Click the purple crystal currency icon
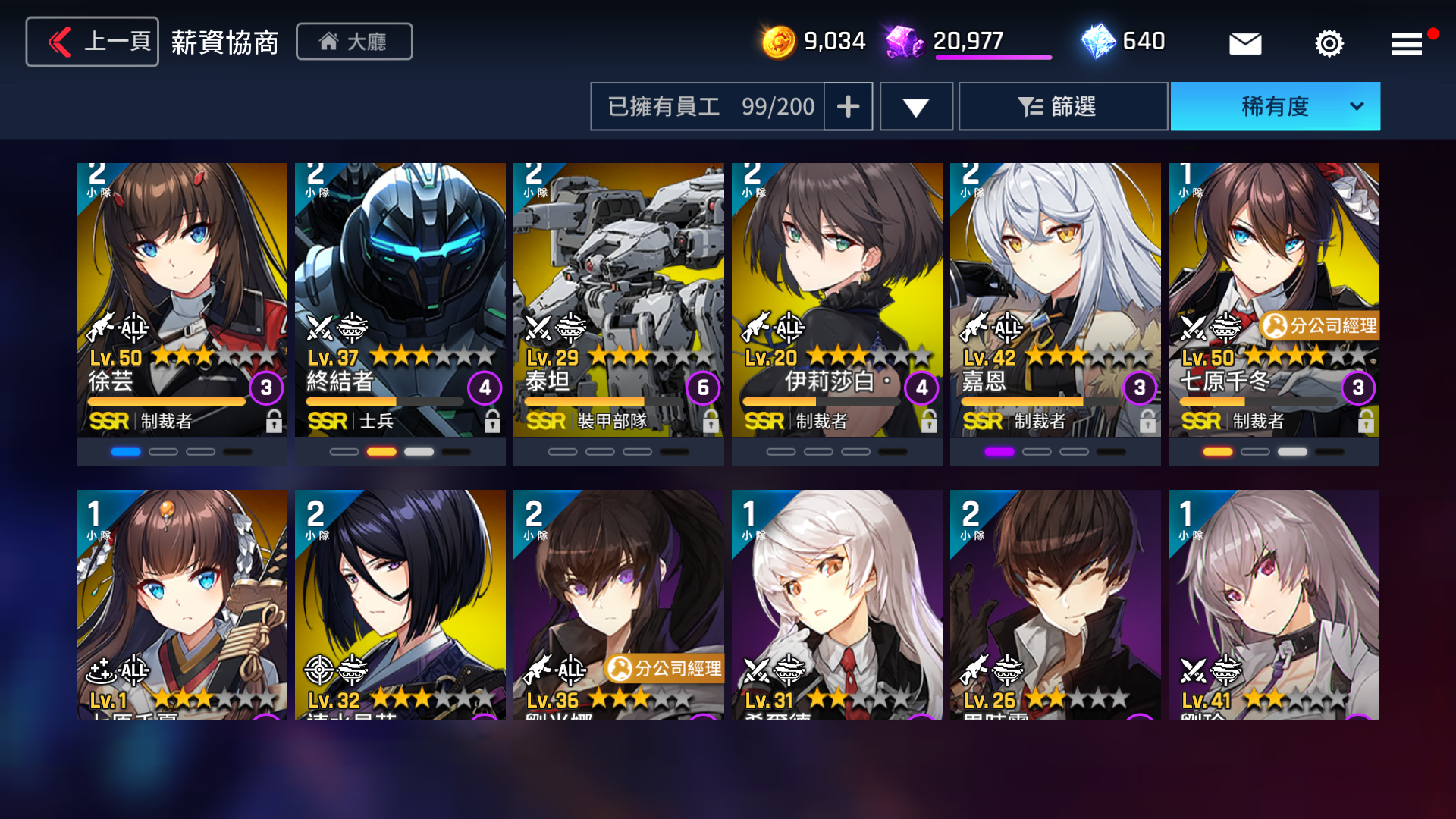This screenshot has height=819, width=1456. (905, 42)
